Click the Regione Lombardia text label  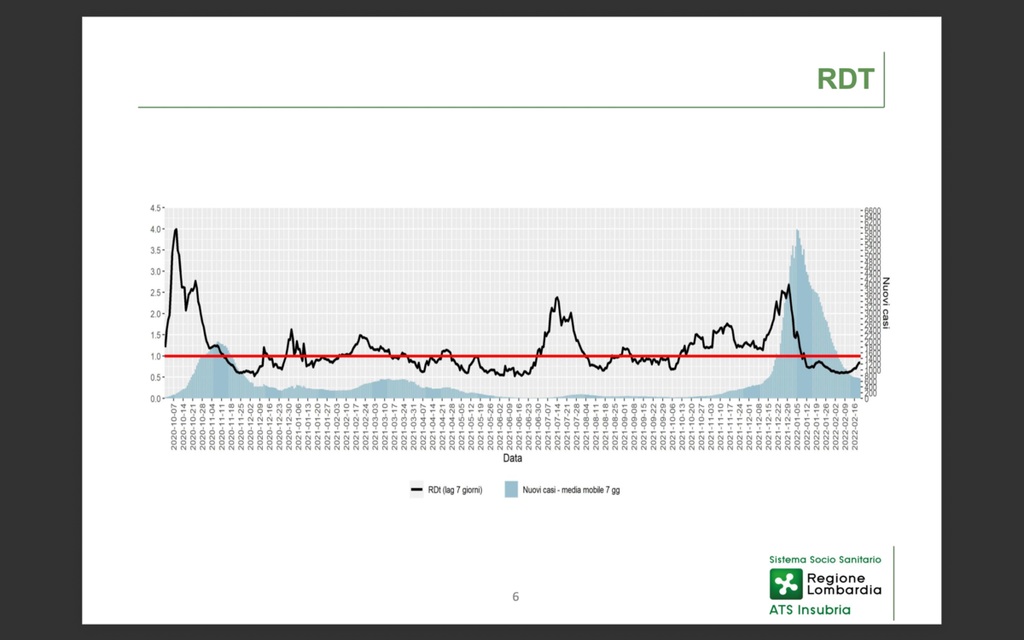843,584
